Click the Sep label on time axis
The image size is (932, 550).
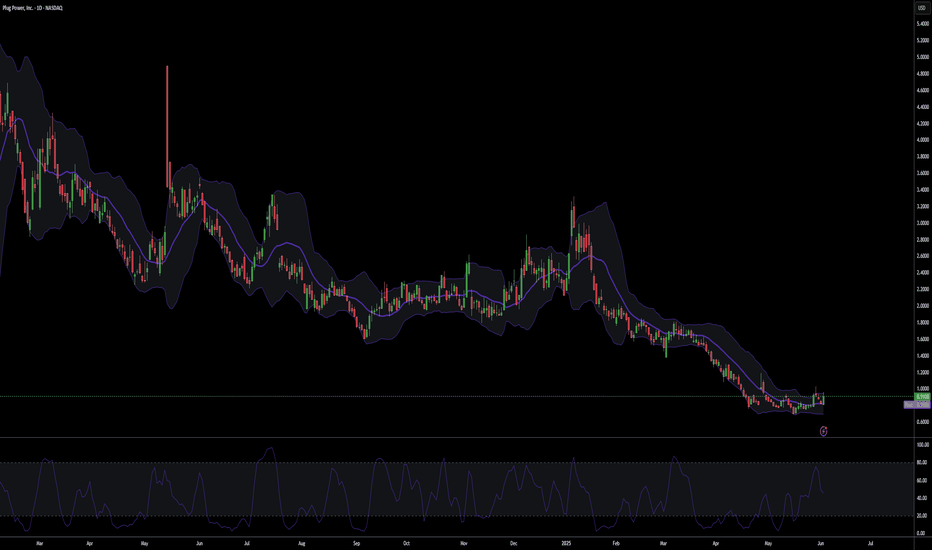pyautogui.click(x=356, y=543)
